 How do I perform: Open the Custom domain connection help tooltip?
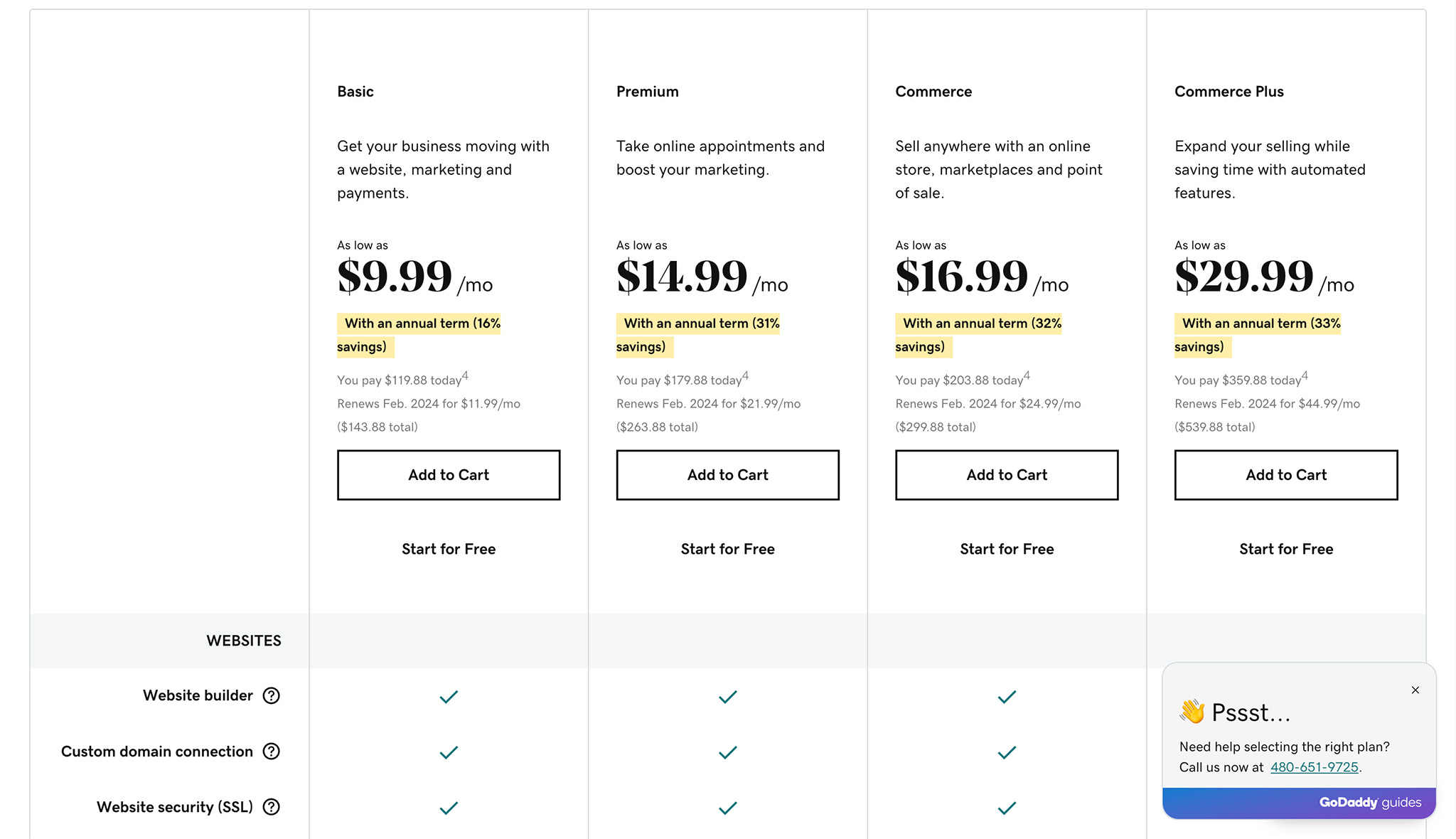coord(272,752)
